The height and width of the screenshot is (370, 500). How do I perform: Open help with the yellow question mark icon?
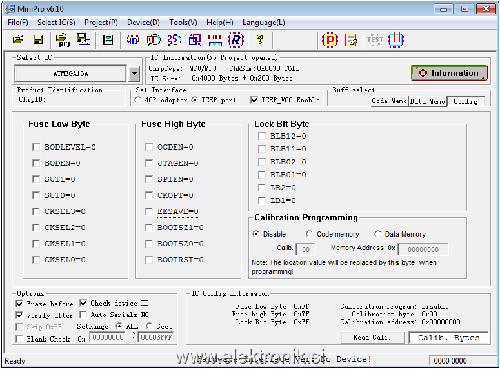[260, 40]
